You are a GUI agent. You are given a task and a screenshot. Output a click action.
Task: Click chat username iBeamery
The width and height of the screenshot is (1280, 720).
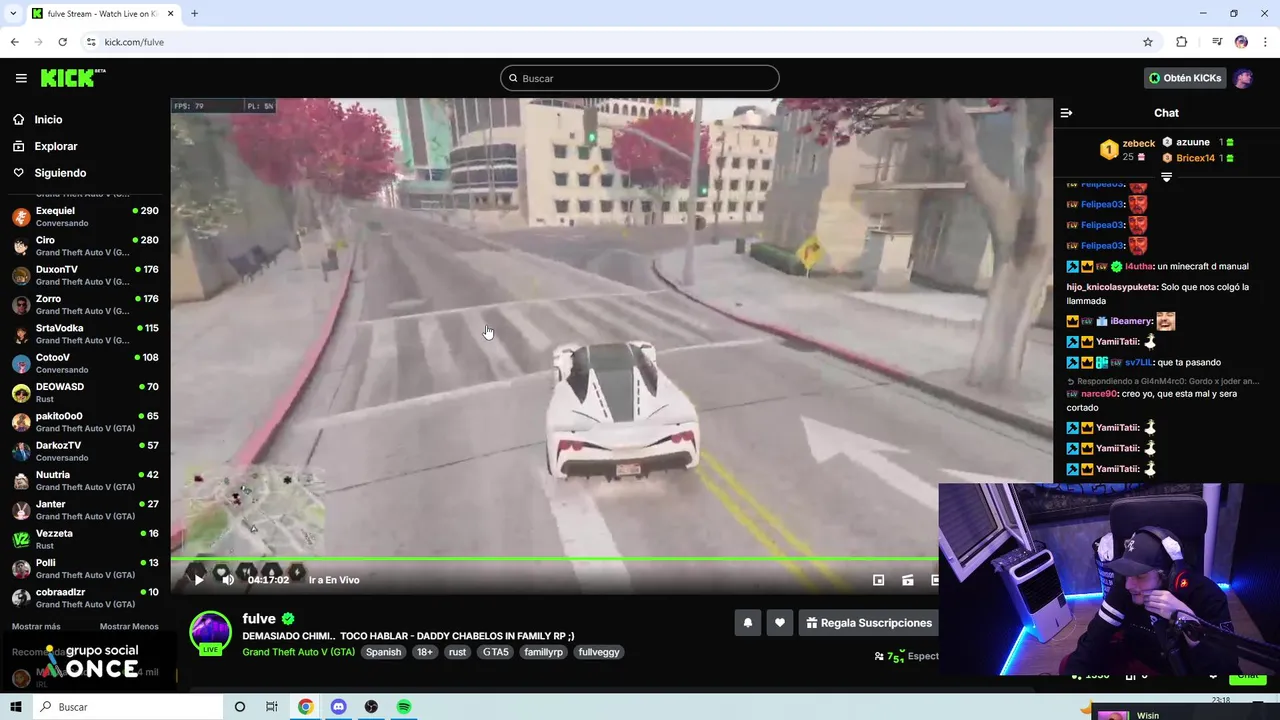click(1131, 322)
